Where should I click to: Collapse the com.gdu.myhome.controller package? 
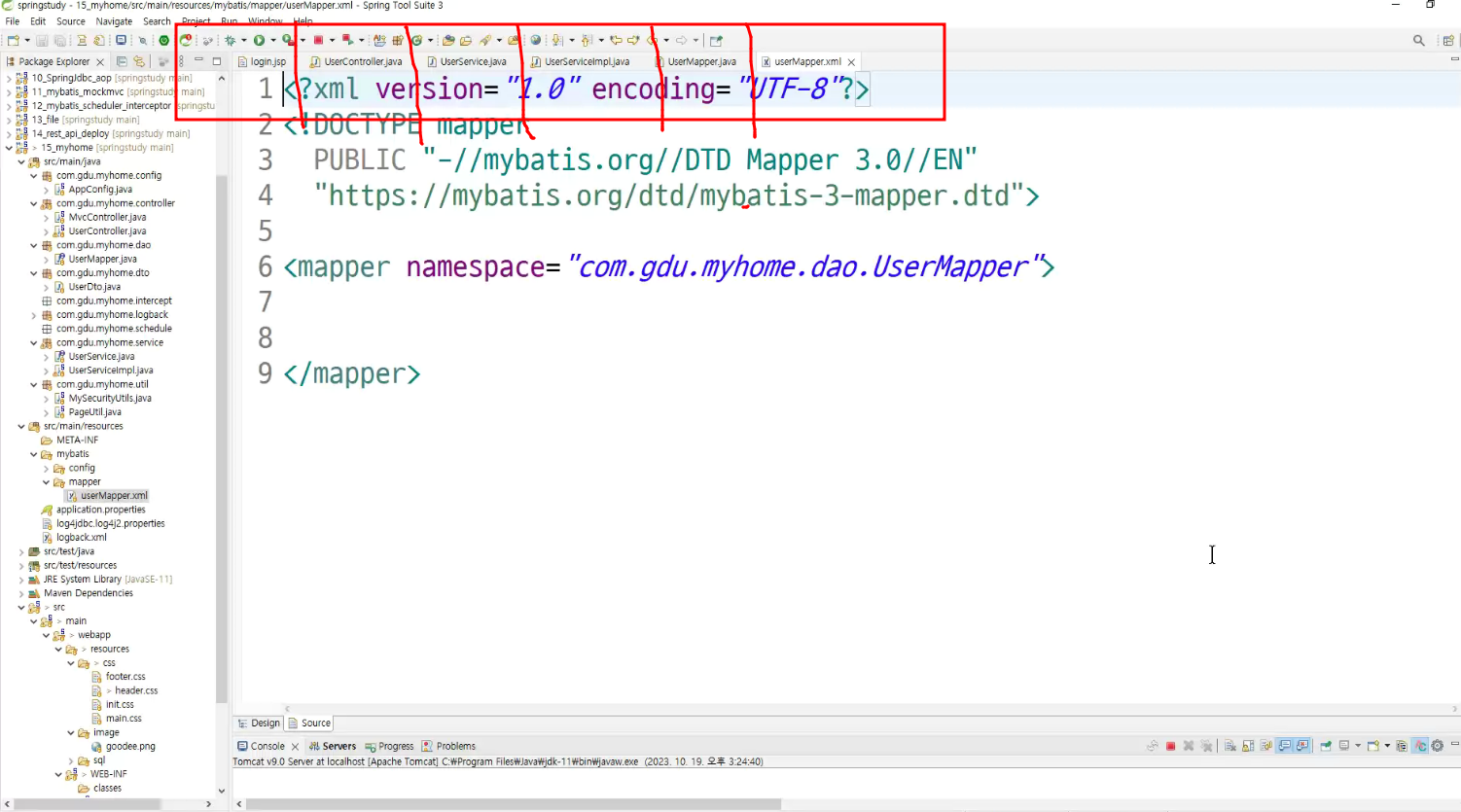pos(34,203)
